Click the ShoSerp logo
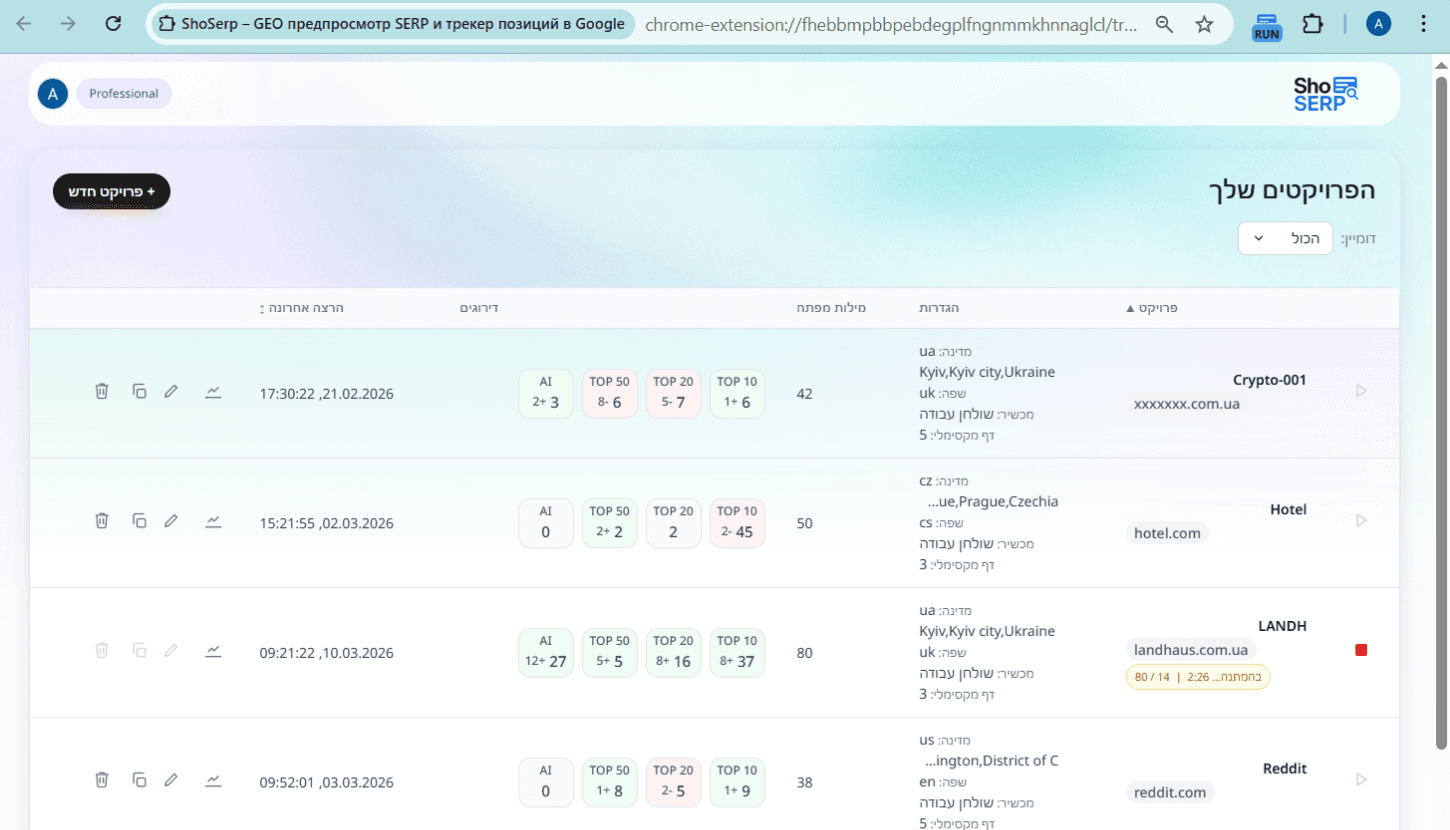This screenshot has height=830, width=1450. coord(1326,94)
